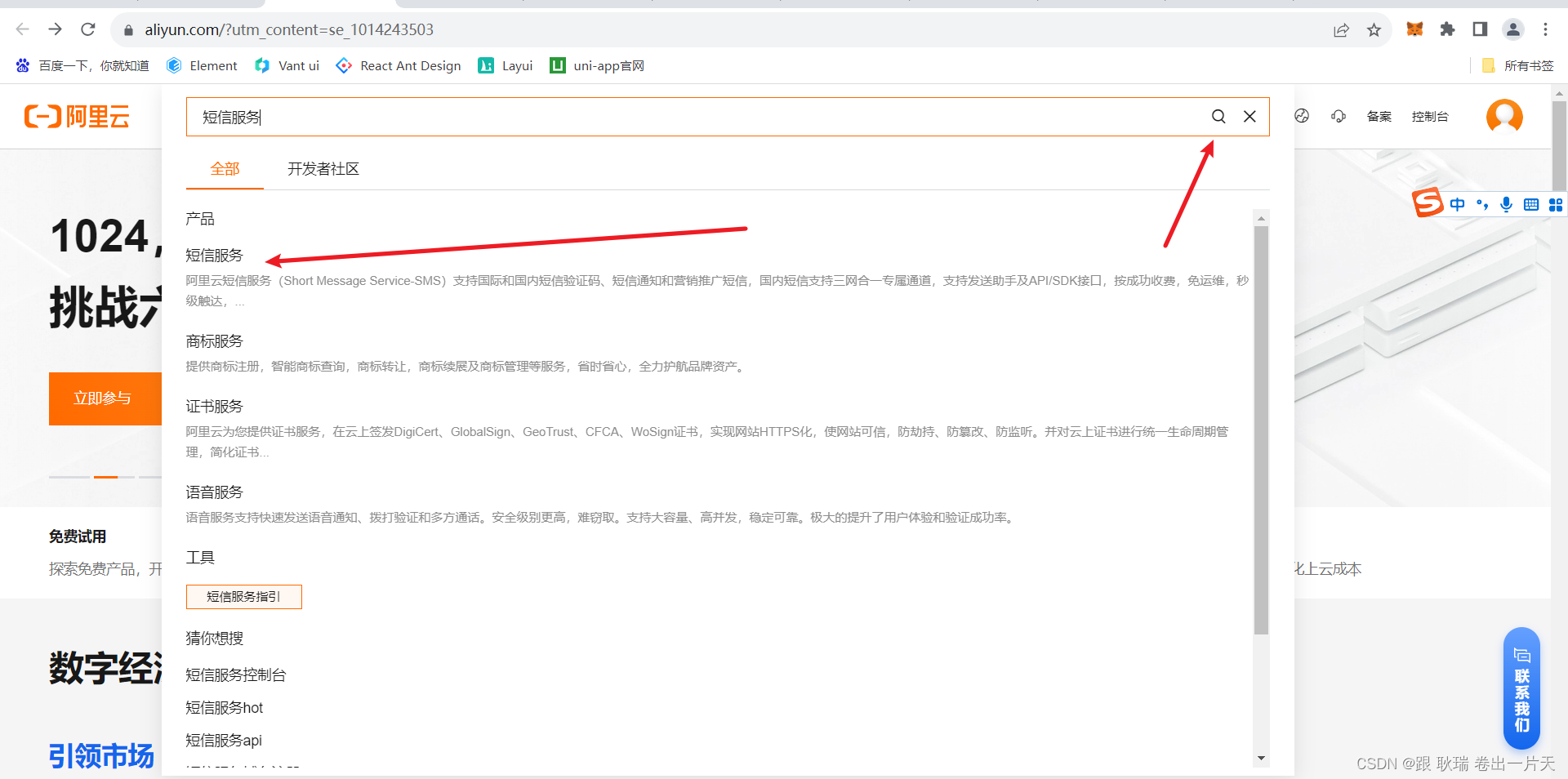Bookmark this page with star icon
This screenshot has width=1568, height=779.
(1374, 30)
